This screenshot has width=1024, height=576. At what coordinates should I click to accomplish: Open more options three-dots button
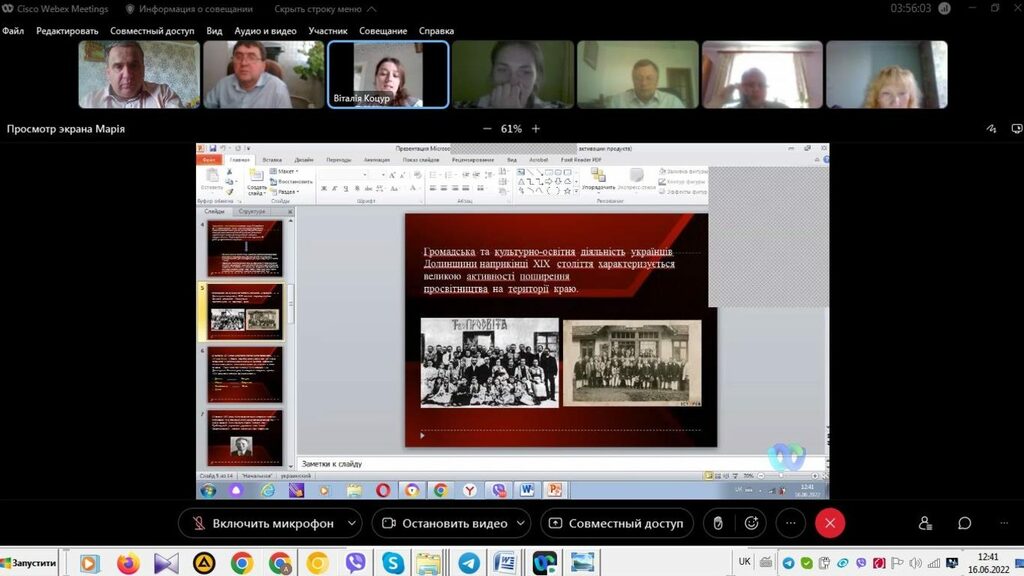(x=790, y=523)
